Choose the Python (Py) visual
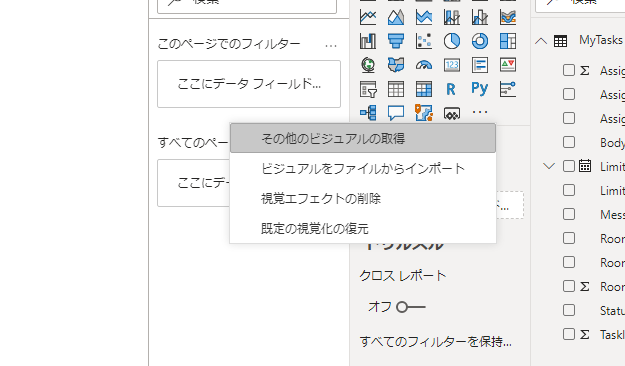625x366 pixels. pos(480,89)
